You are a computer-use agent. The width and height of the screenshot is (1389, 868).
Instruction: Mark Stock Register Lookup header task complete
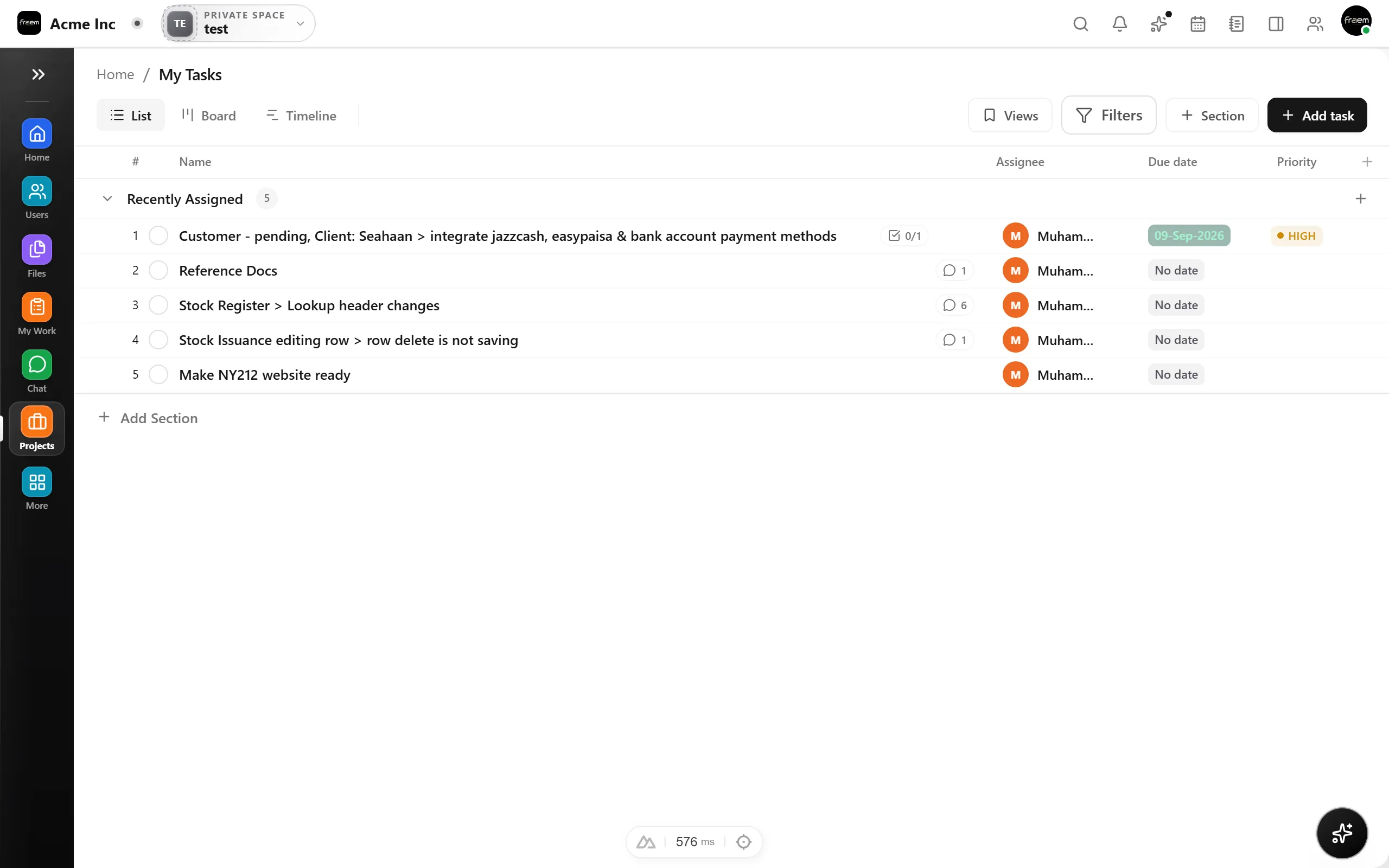point(158,305)
